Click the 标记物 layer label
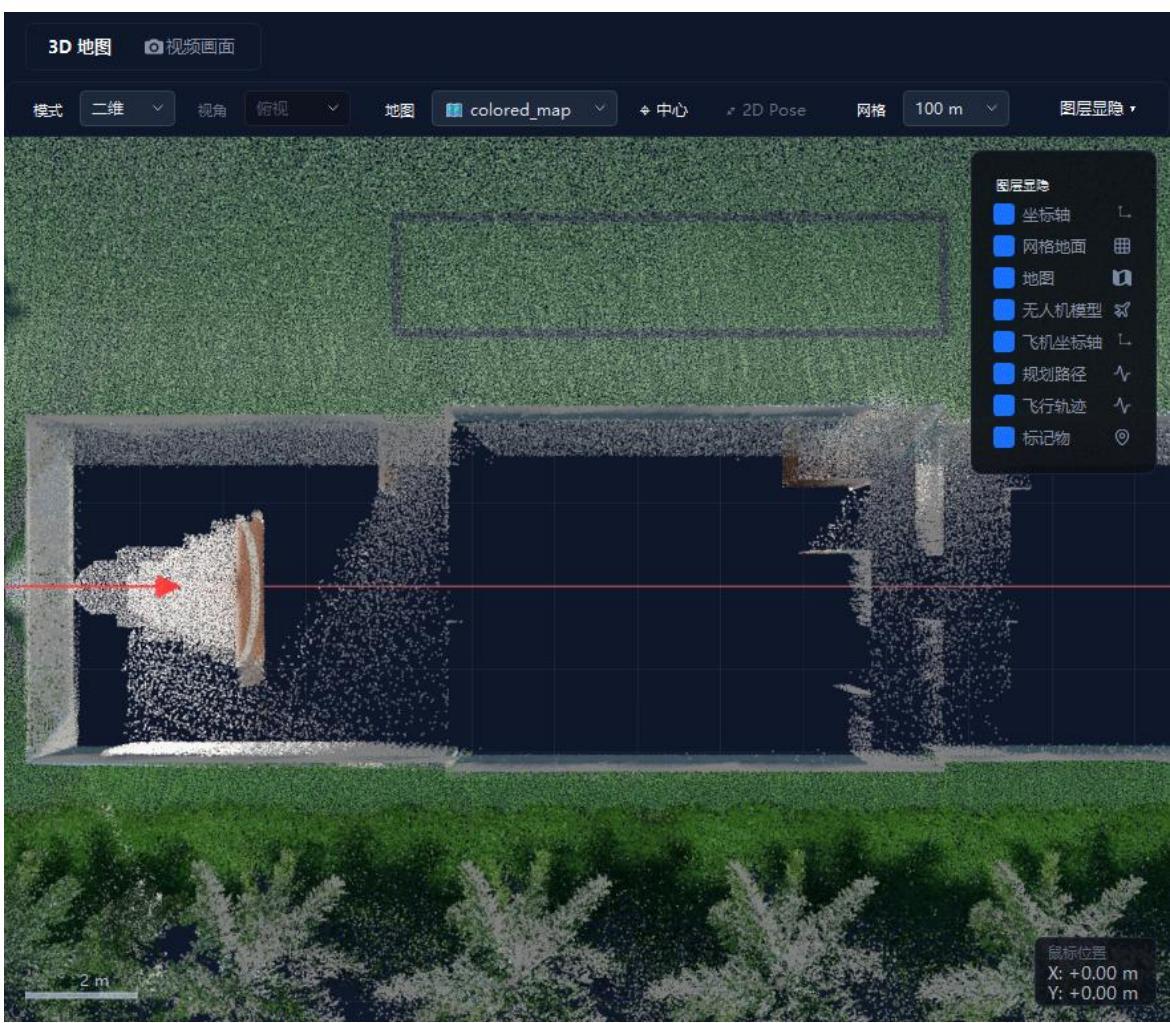This screenshot has width=1170, height=1023. (x=1046, y=438)
